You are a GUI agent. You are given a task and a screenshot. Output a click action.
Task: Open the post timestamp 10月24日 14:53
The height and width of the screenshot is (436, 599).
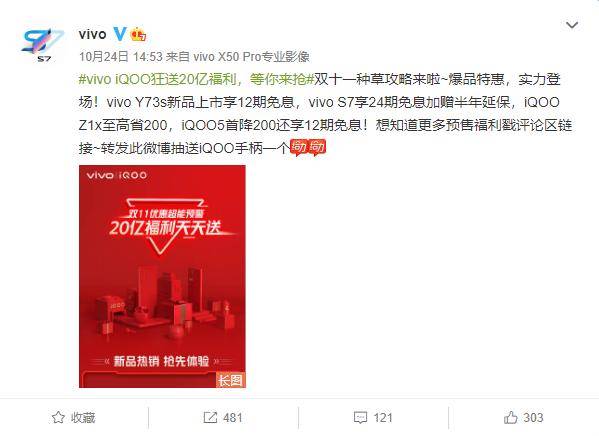(x=121, y=57)
